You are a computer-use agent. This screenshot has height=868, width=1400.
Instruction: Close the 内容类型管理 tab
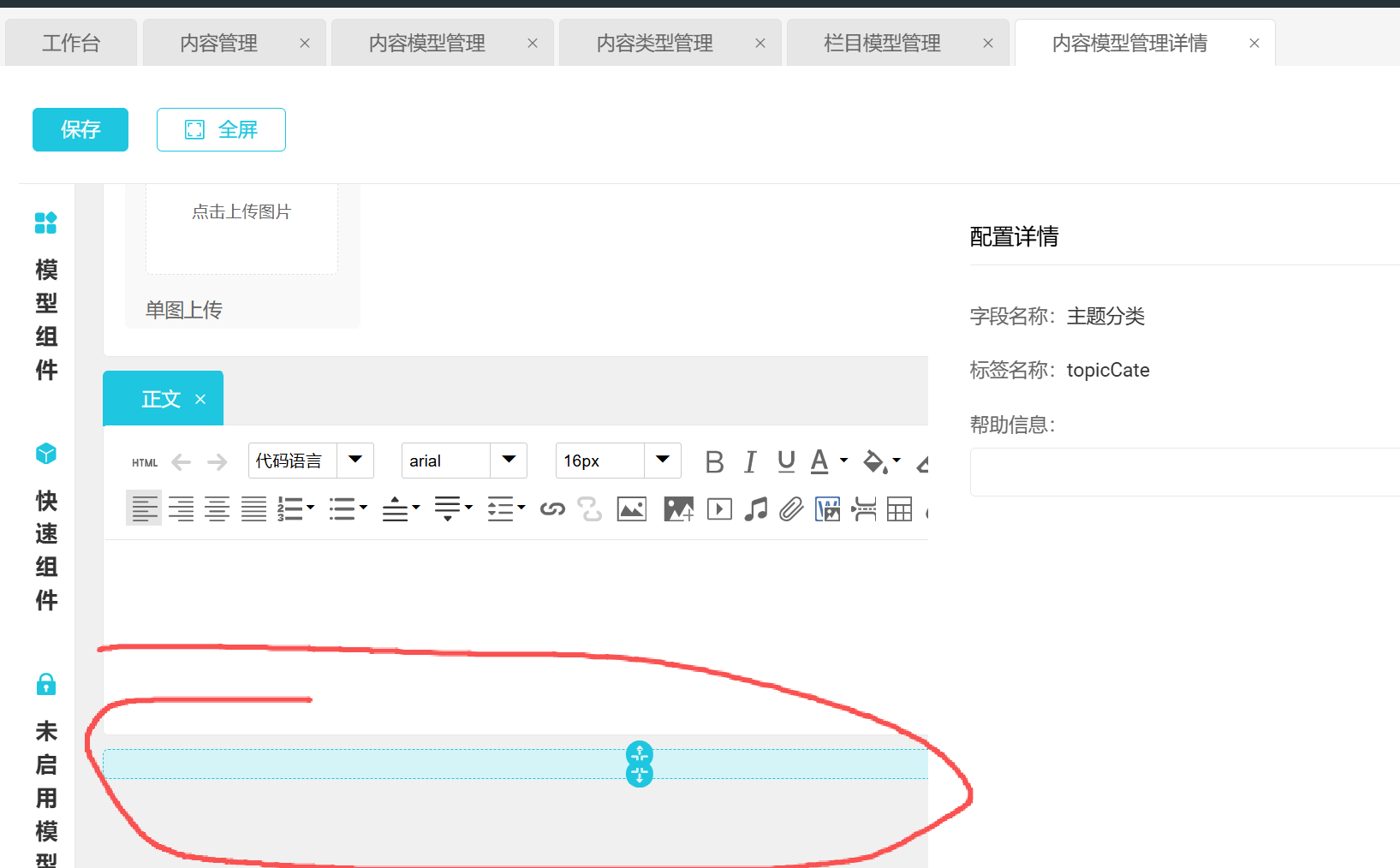coord(760,43)
